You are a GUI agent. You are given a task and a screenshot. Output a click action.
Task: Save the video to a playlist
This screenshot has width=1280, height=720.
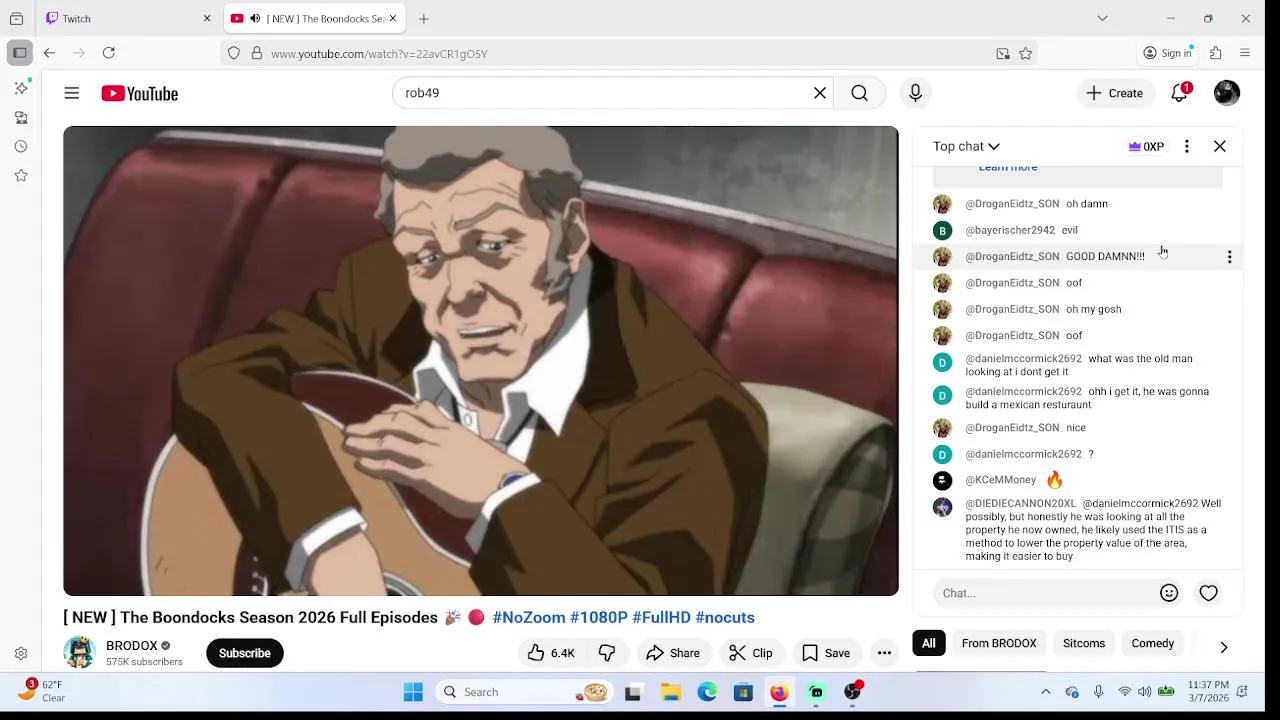point(826,653)
